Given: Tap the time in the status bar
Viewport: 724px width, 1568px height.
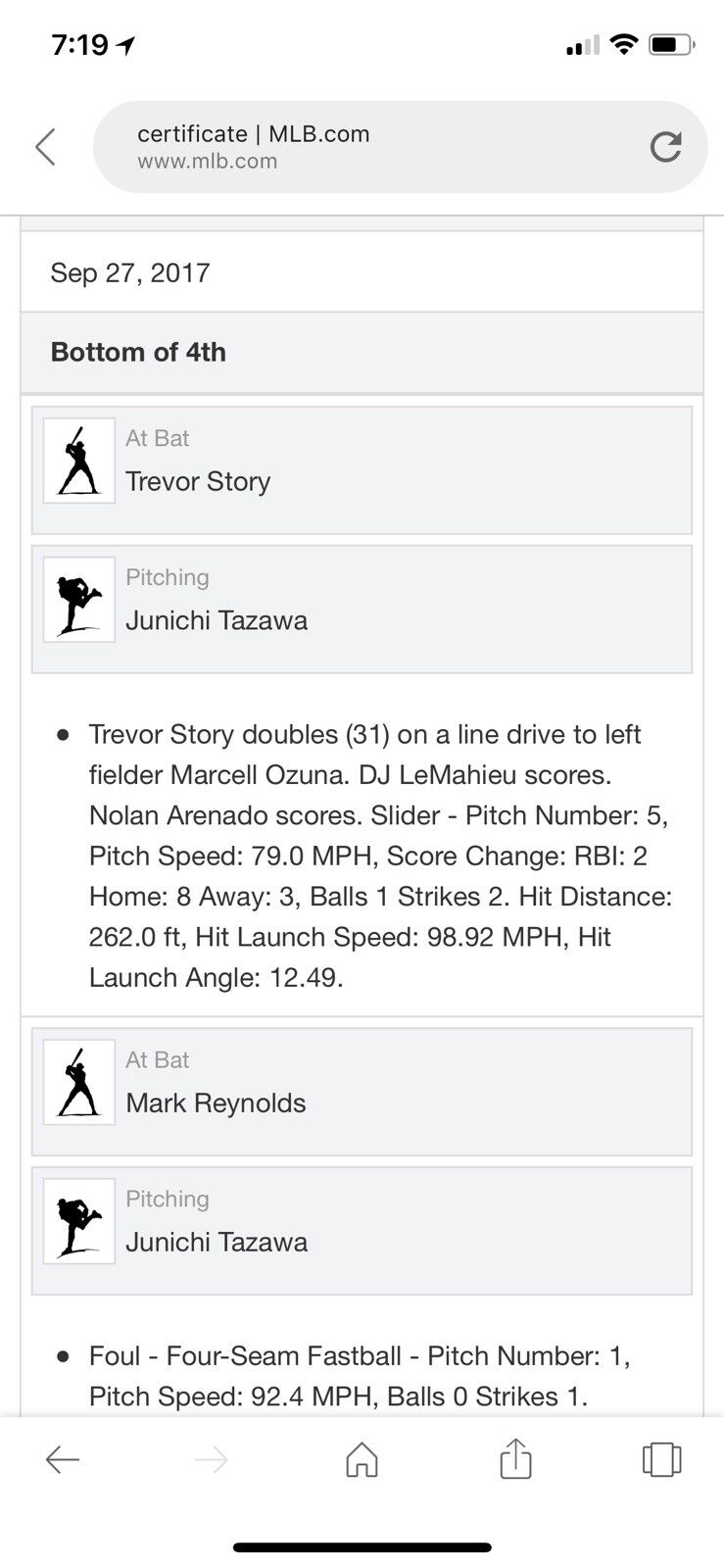Looking at the screenshot, I should 80,45.
